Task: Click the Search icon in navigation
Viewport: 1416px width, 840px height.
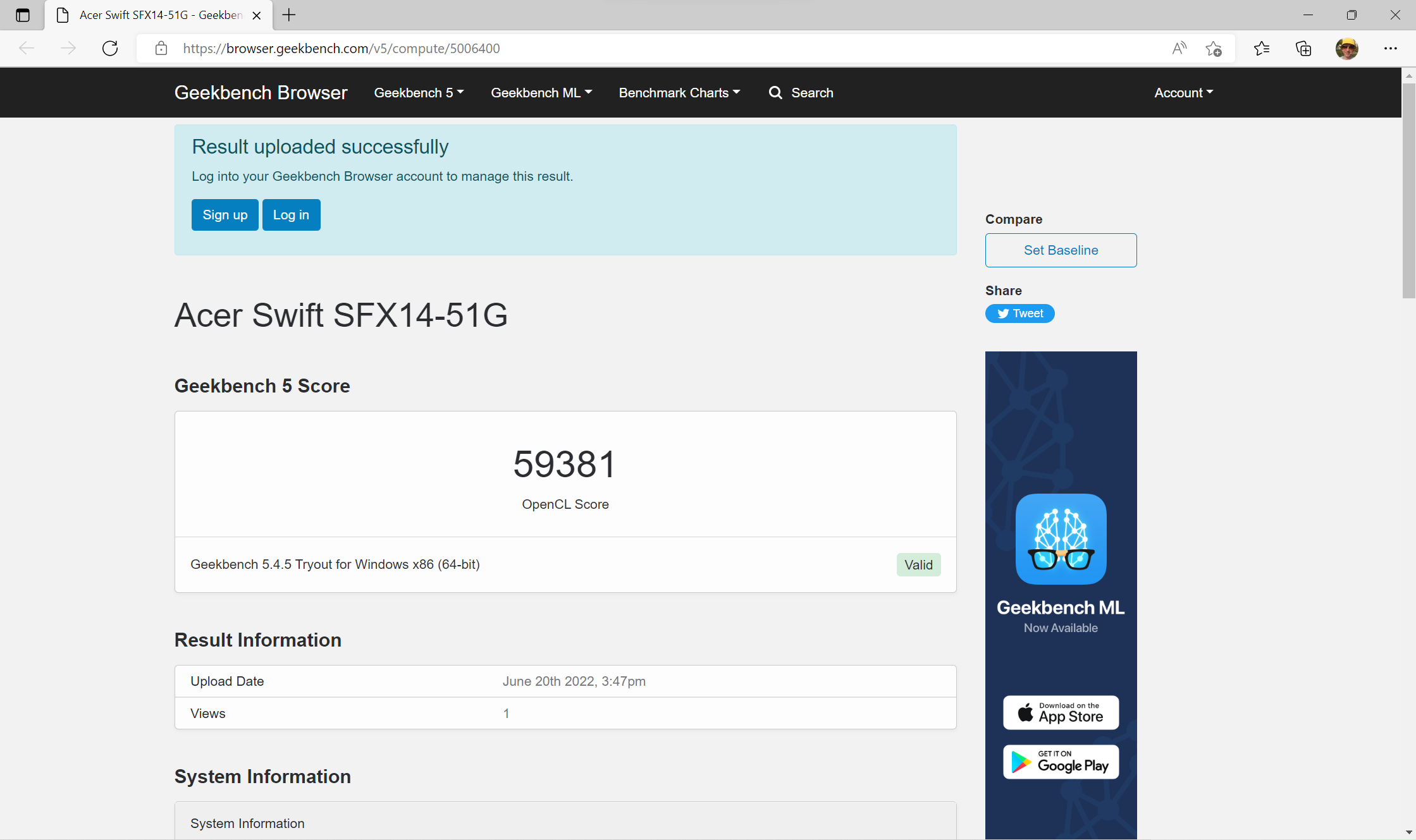Action: click(775, 92)
